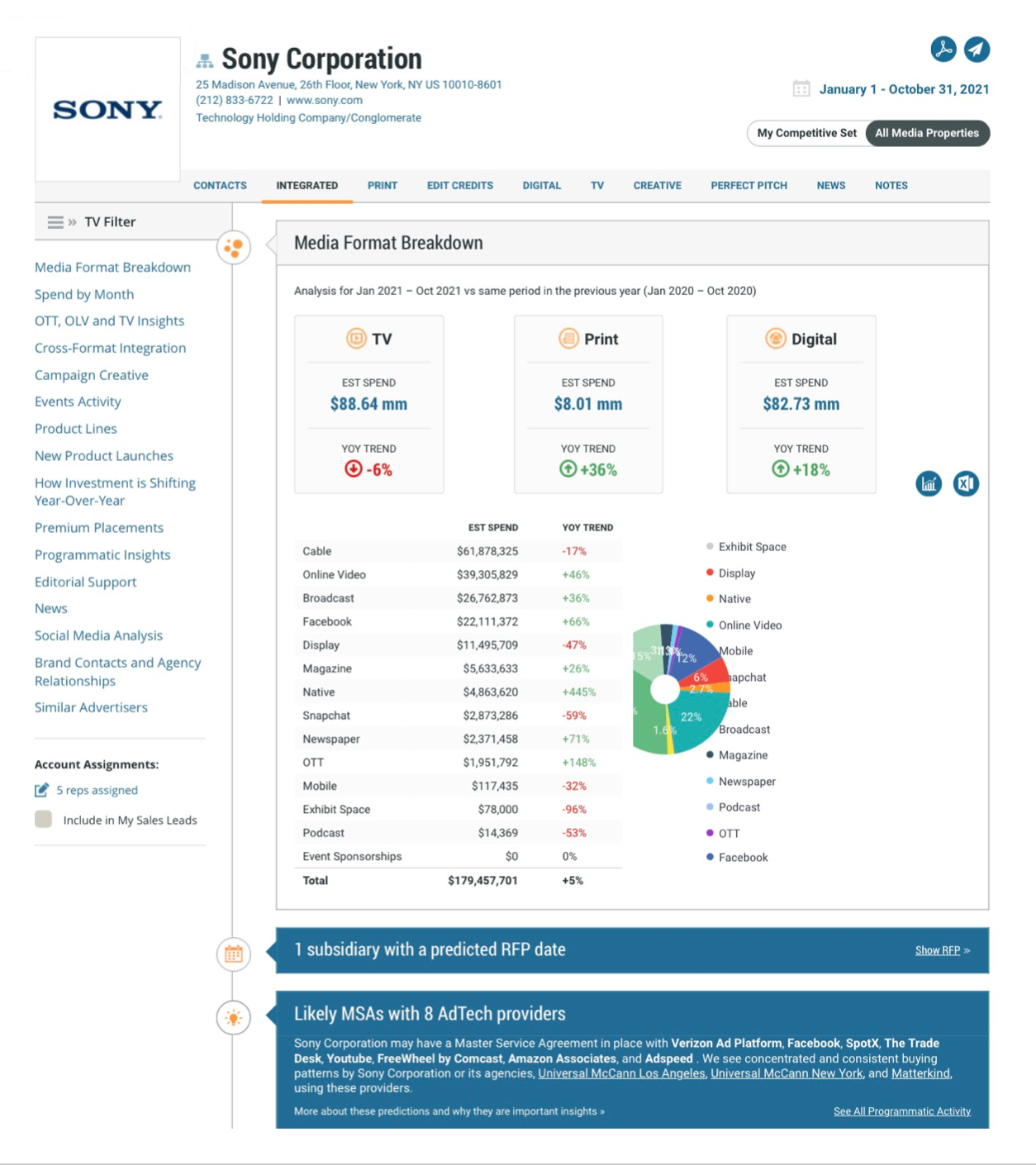The image size is (1036, 1165).
Task: Click the orange dots timeline marker icon
Action: [x=234, y=247]
